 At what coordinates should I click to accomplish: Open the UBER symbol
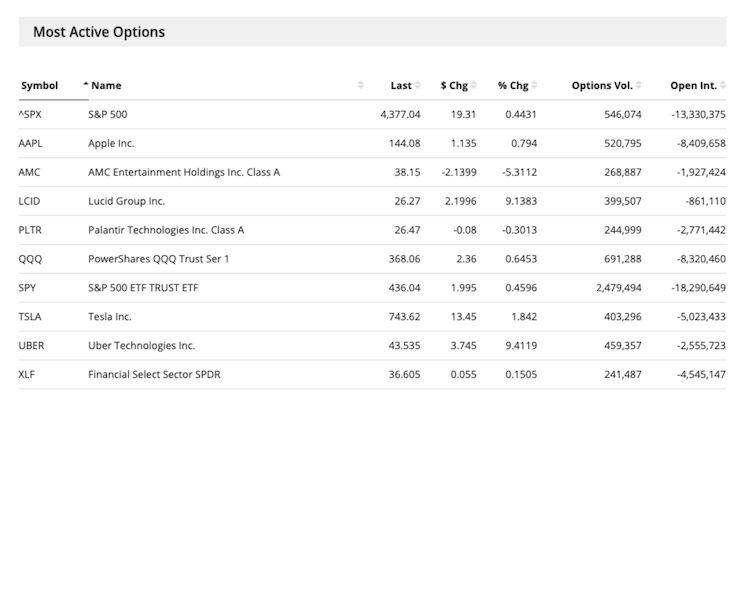pos(31,345)
